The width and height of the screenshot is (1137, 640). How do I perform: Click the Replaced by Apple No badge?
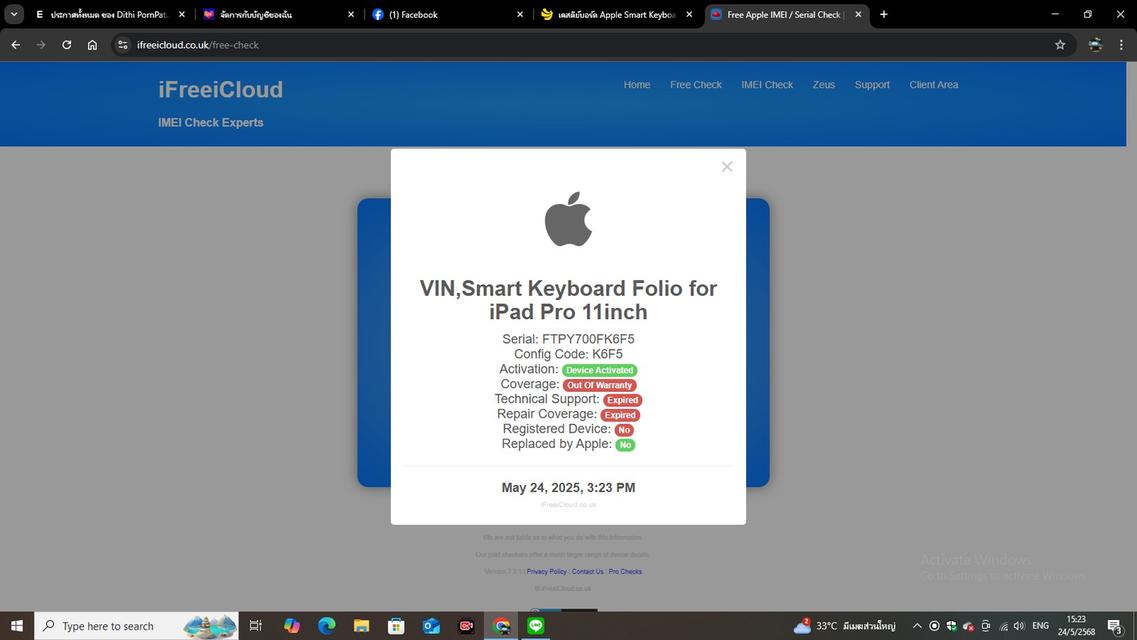[625, 445]
